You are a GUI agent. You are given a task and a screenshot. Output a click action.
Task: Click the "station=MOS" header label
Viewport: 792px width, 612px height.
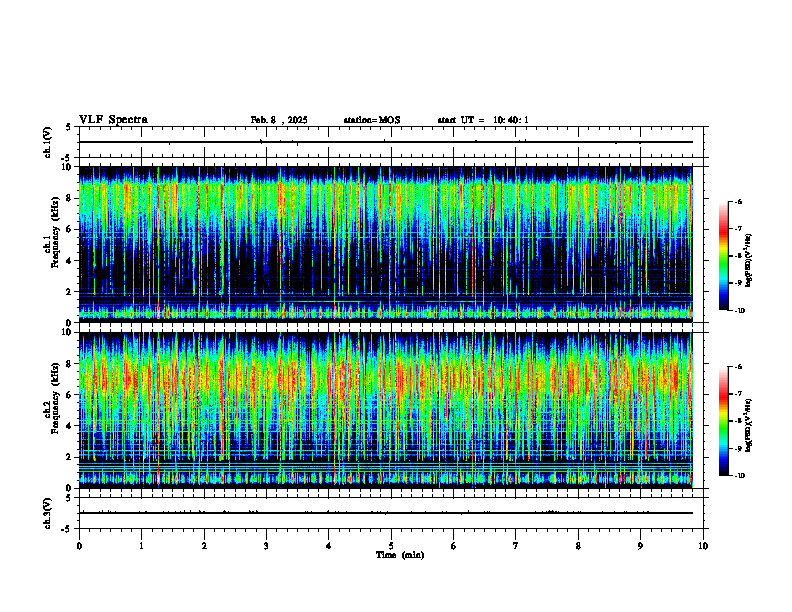tap(372, 120)
